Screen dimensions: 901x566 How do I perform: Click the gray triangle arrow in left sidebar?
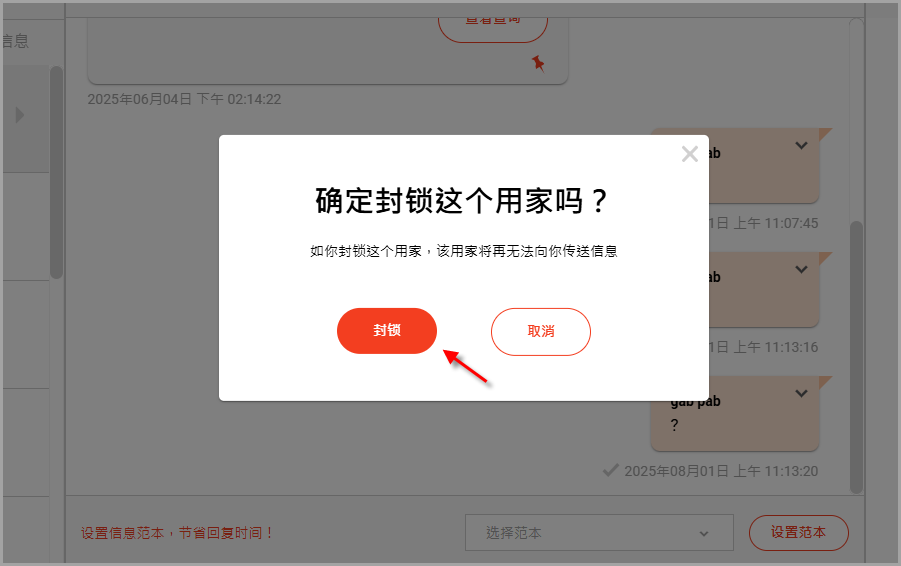pyautogui.click(x=20, y=115)
